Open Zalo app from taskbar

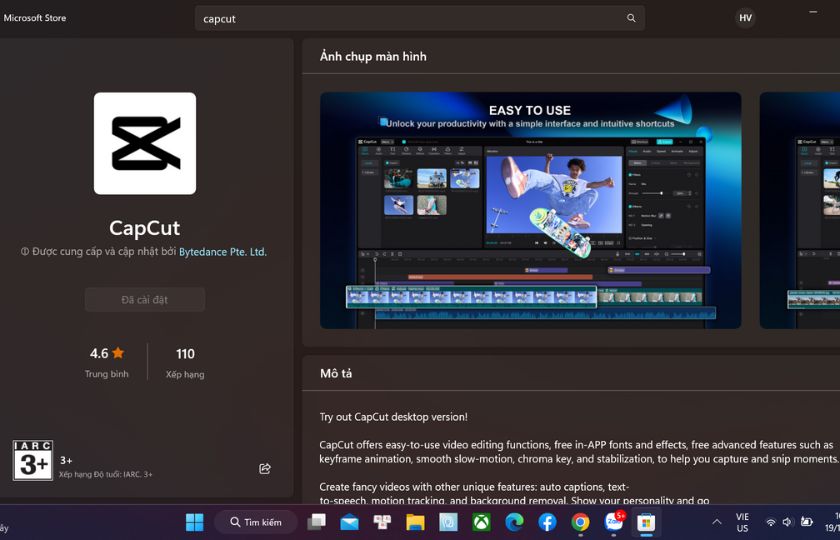(x=613, y=522)
